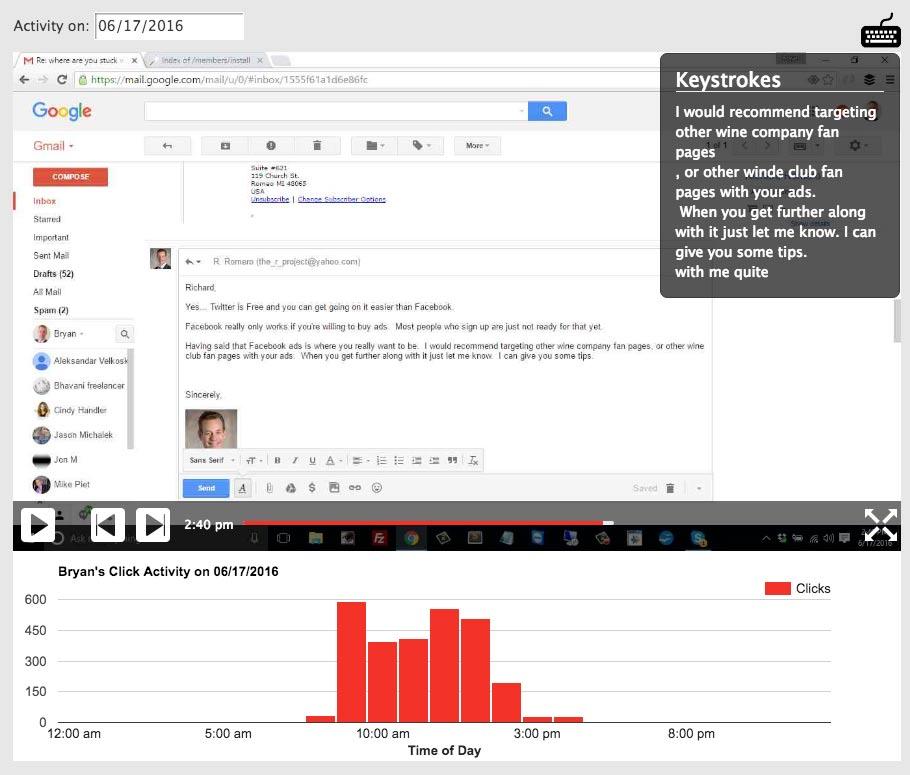
Task: Click the insert photo icon
Action: tap(334, 488)
